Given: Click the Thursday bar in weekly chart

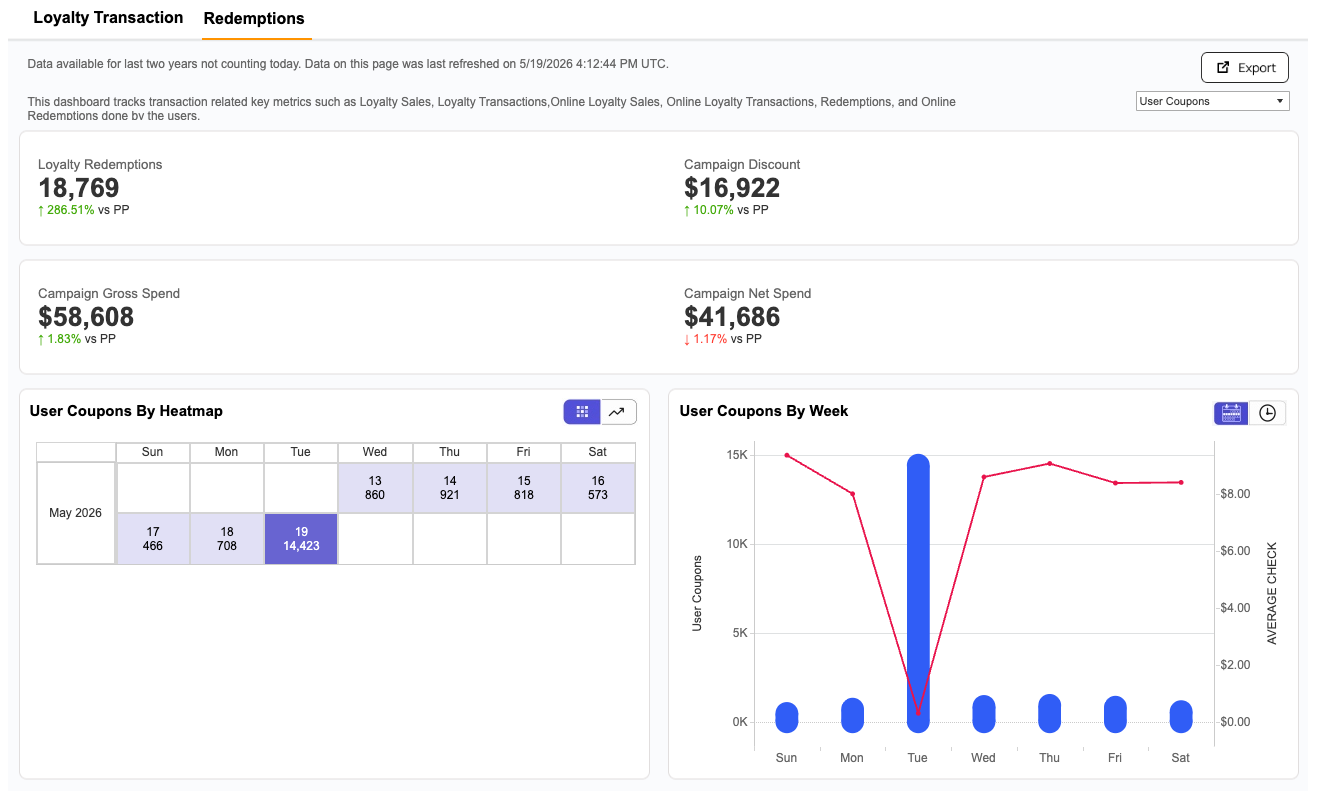Looking at the screenshot, I should coord(1049,713).
